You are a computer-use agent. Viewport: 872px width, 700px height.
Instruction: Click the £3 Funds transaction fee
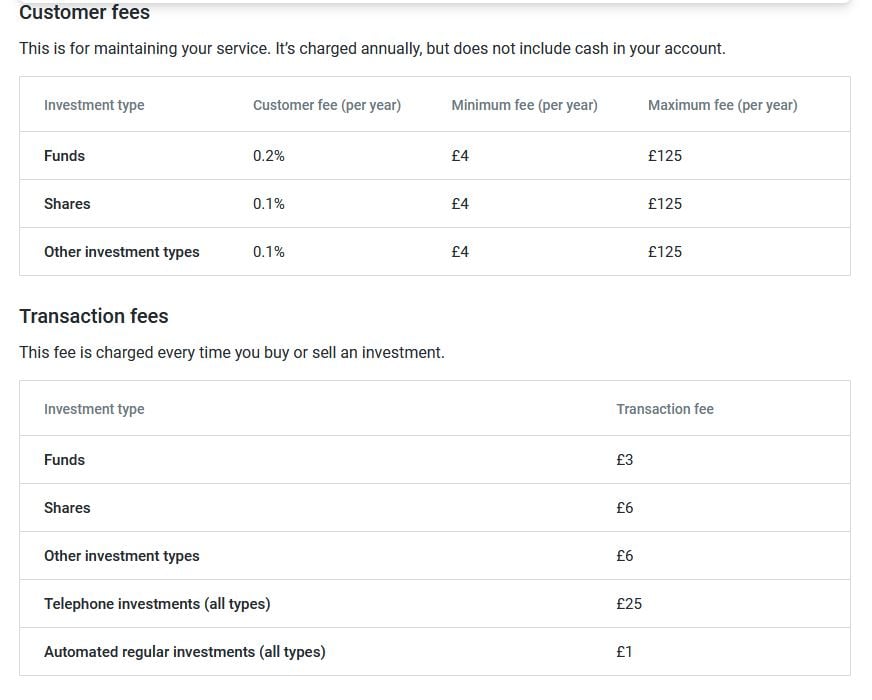tap(625, 460)
